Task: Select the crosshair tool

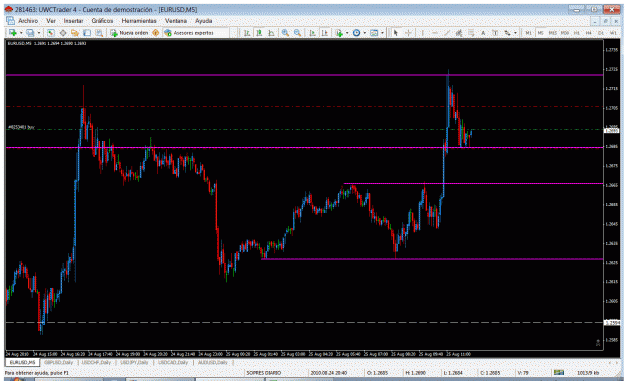Action: tap(409, 33)
